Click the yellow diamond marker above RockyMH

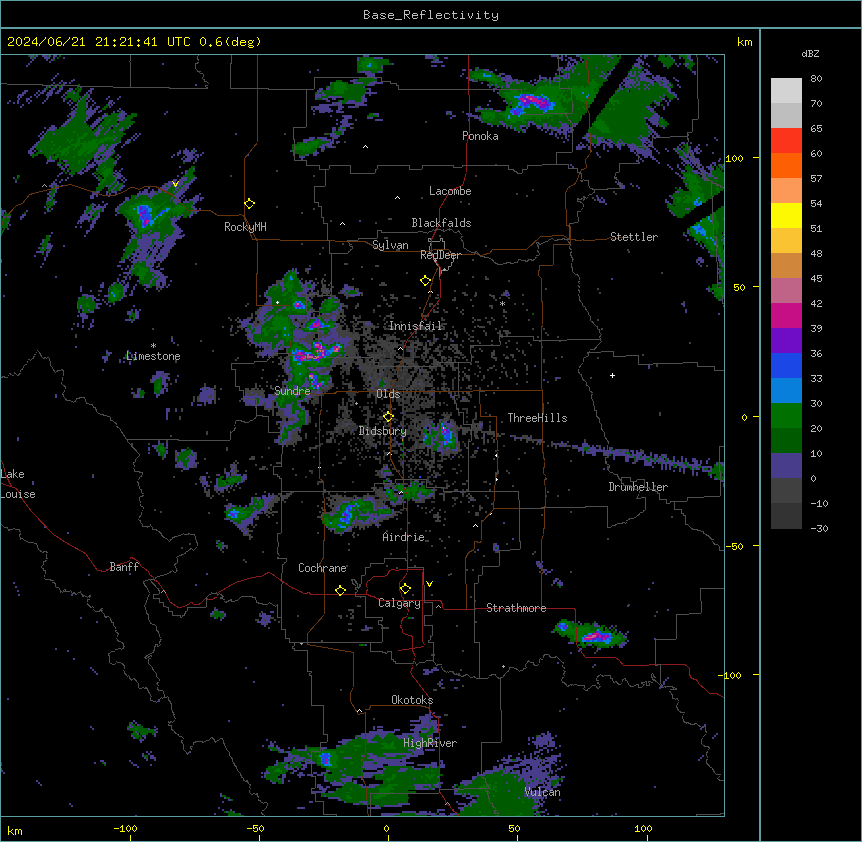(250, 204)
